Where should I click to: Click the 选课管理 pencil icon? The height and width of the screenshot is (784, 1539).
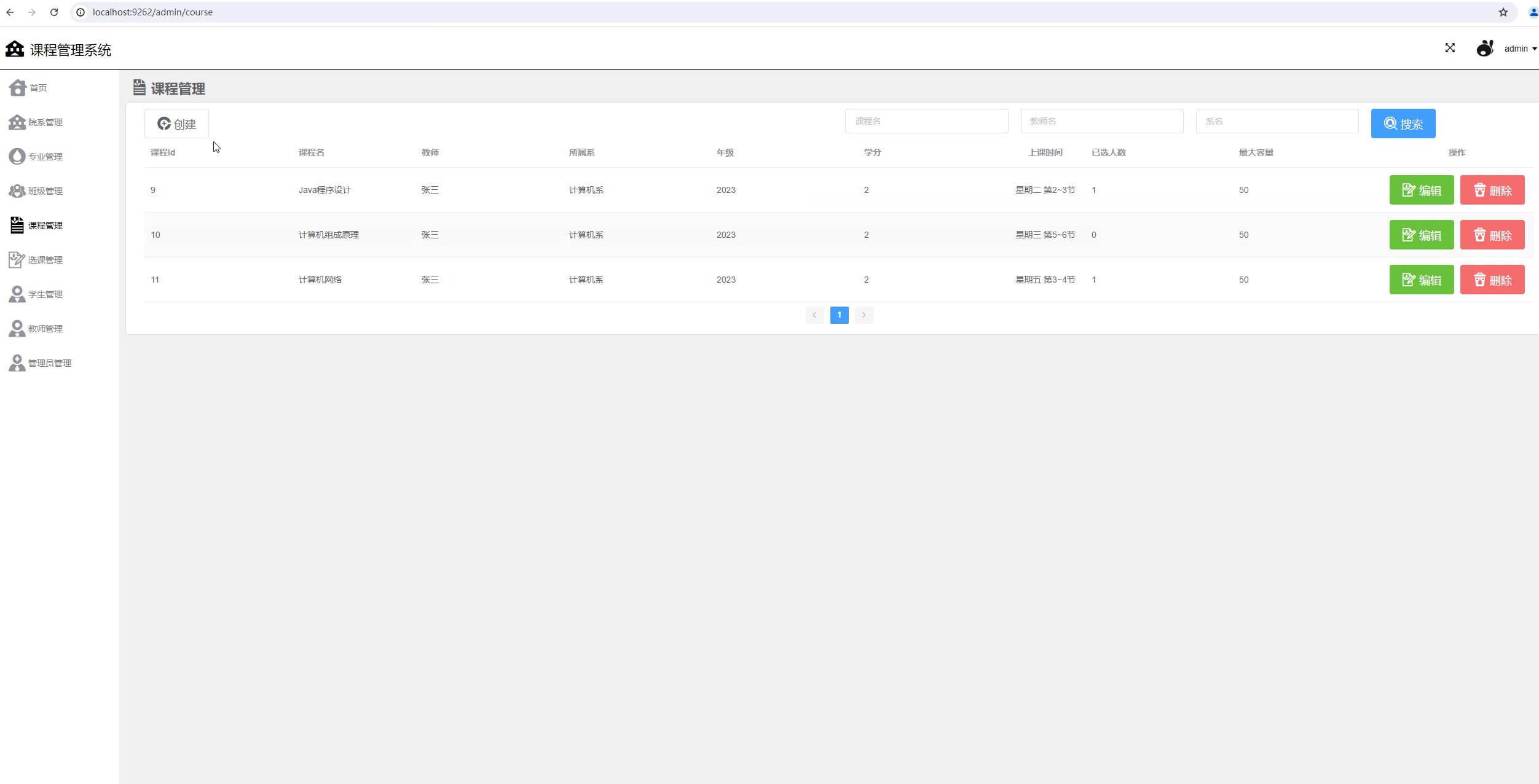click(x=17, y=260)
